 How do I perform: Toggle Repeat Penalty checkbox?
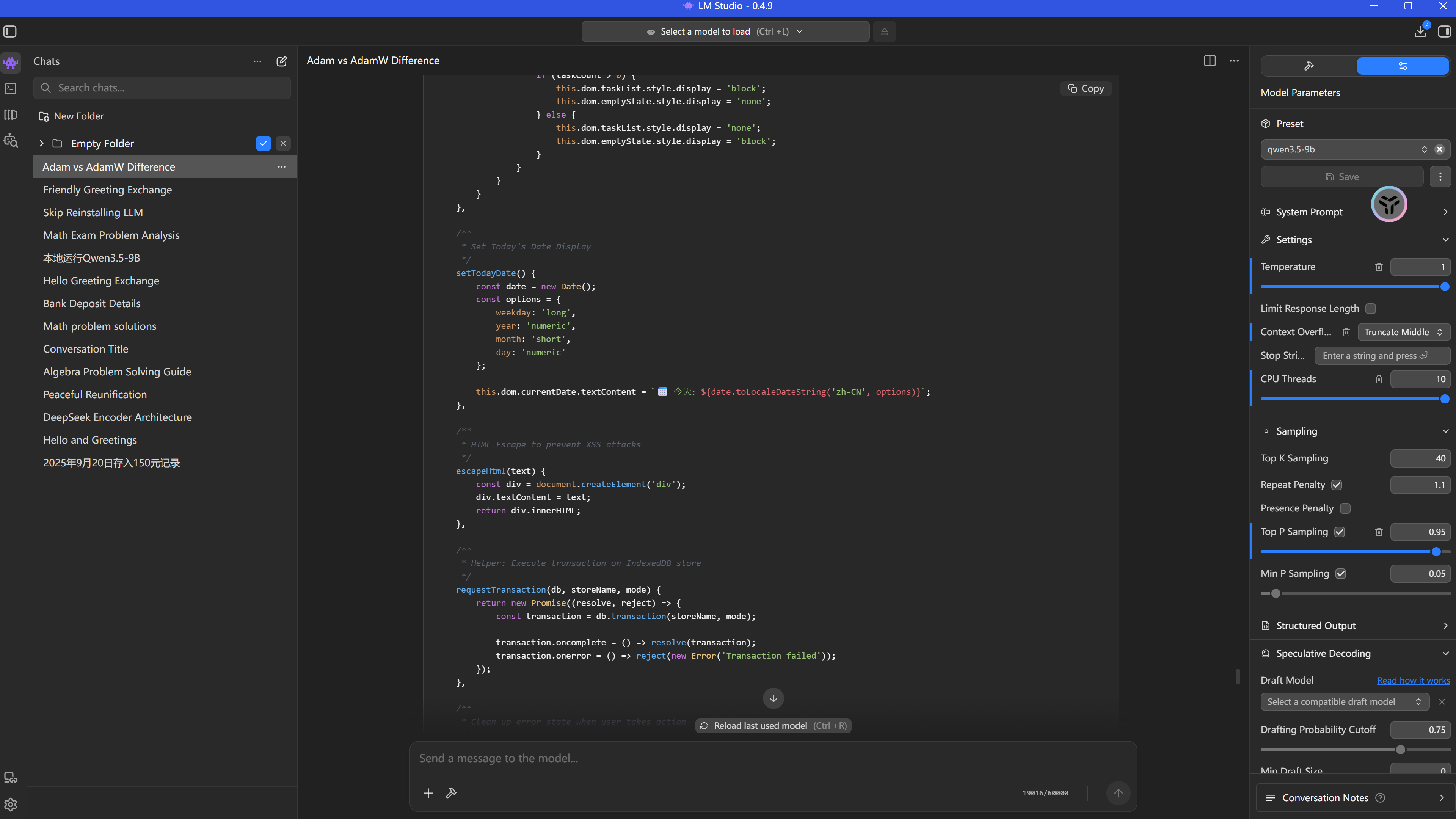click(1337, 485)
